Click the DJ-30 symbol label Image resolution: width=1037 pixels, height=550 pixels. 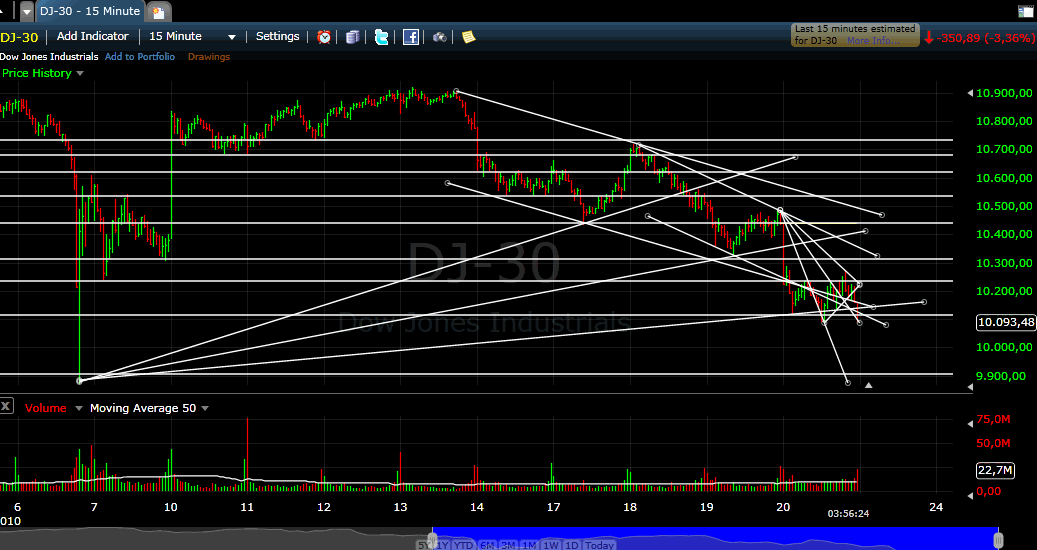(x=19, y=37)
